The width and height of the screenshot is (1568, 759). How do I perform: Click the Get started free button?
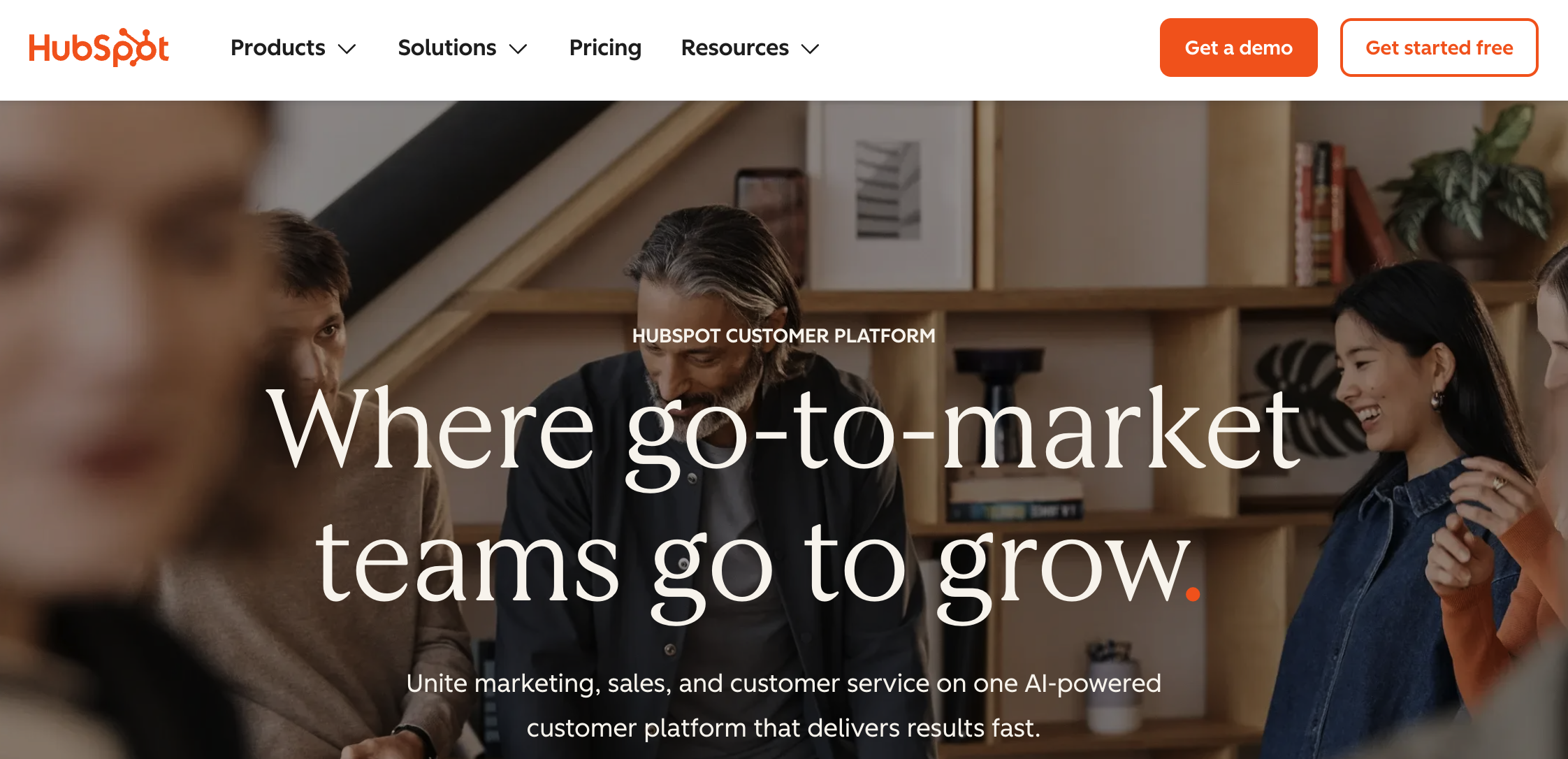pyautogui.click(x=1439, y=48)
